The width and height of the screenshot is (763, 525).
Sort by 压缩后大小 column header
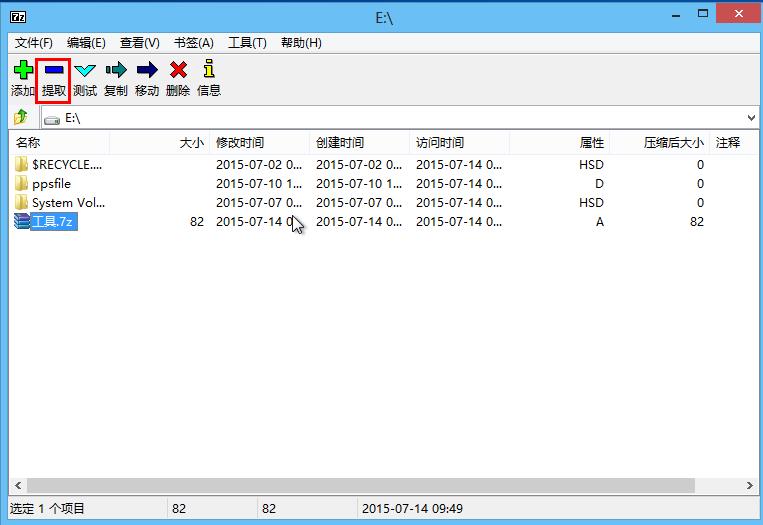659,143
